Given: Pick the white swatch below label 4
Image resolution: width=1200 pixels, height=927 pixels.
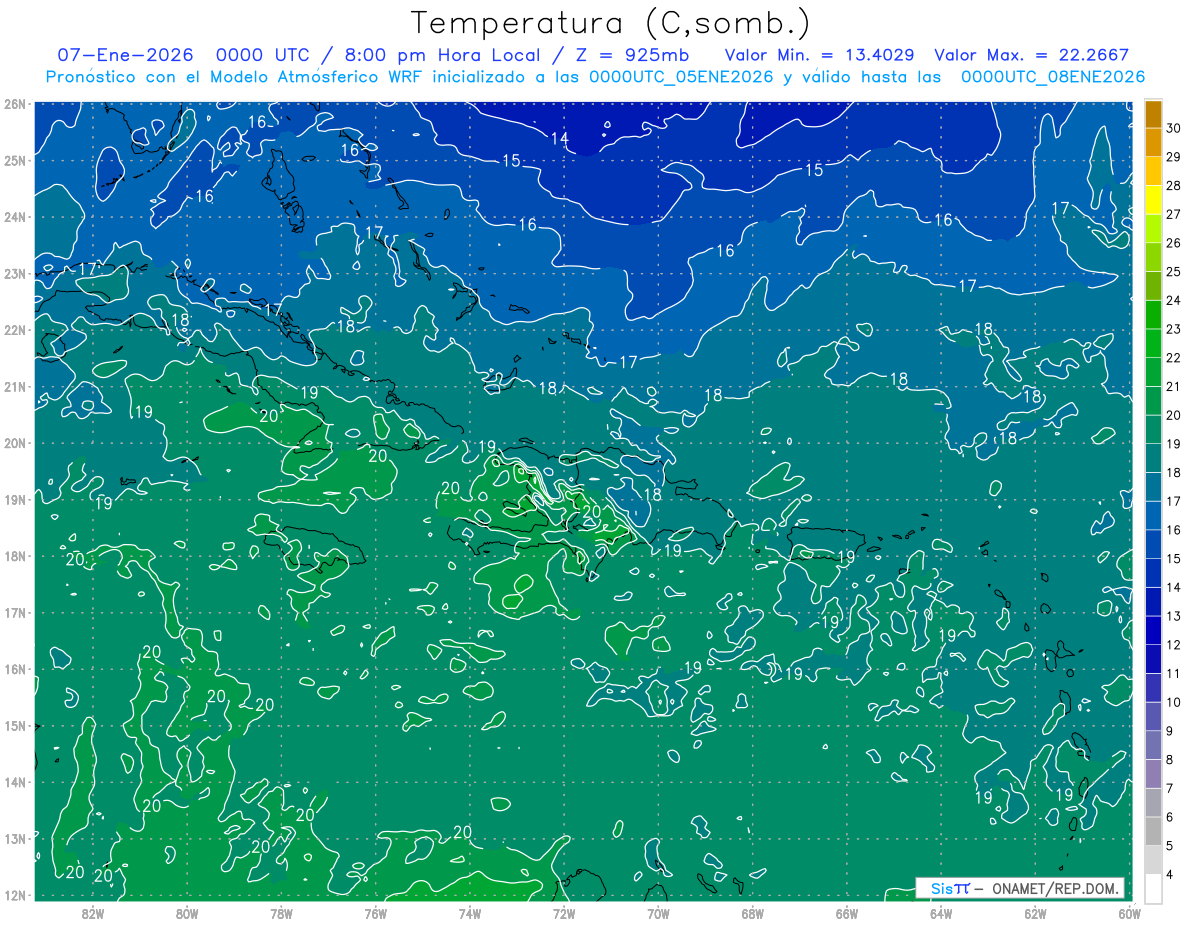Looking at the screenshot, I should 1153,888.
